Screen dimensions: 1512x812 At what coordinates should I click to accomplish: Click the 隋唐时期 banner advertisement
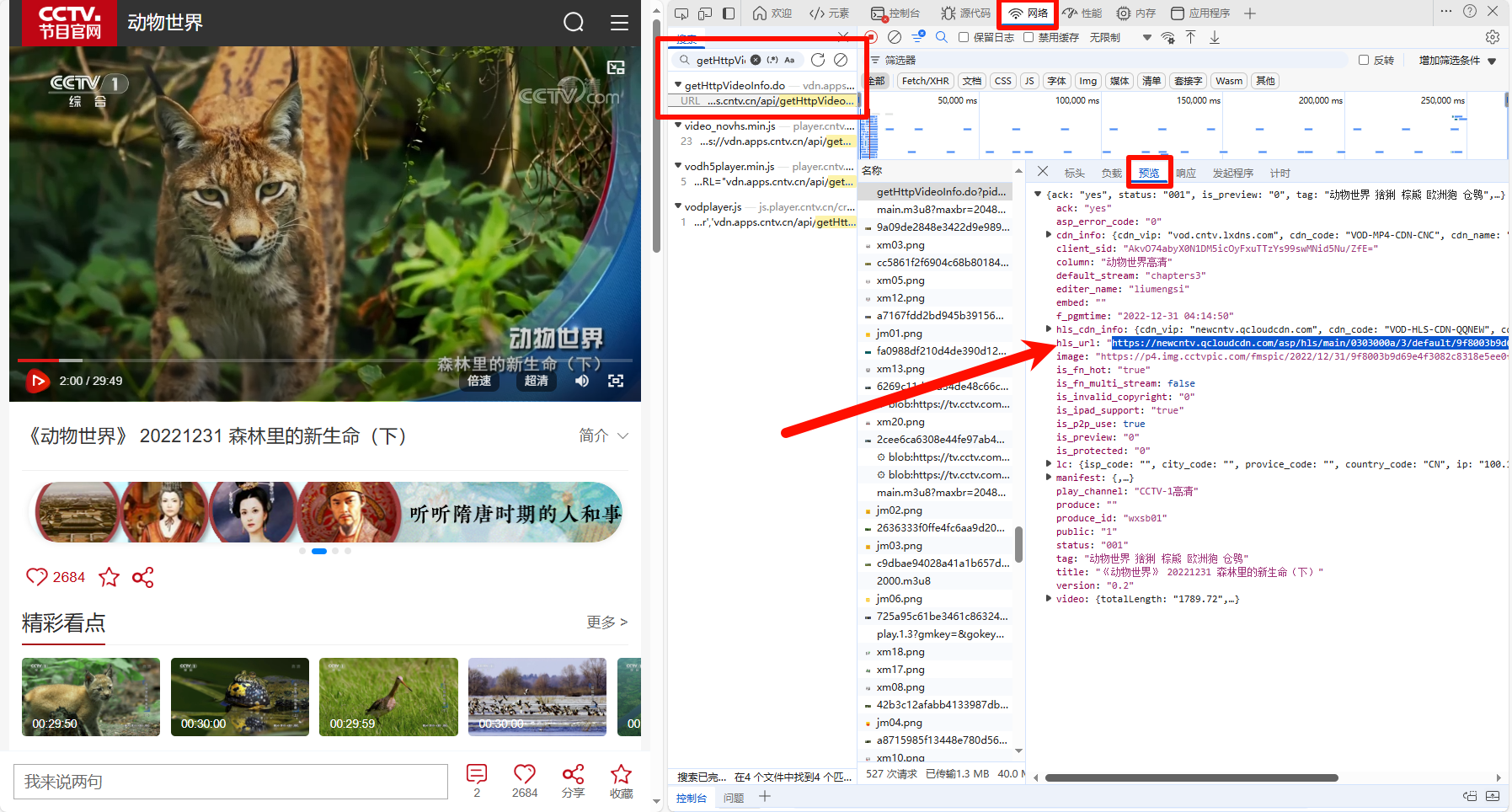328,512
